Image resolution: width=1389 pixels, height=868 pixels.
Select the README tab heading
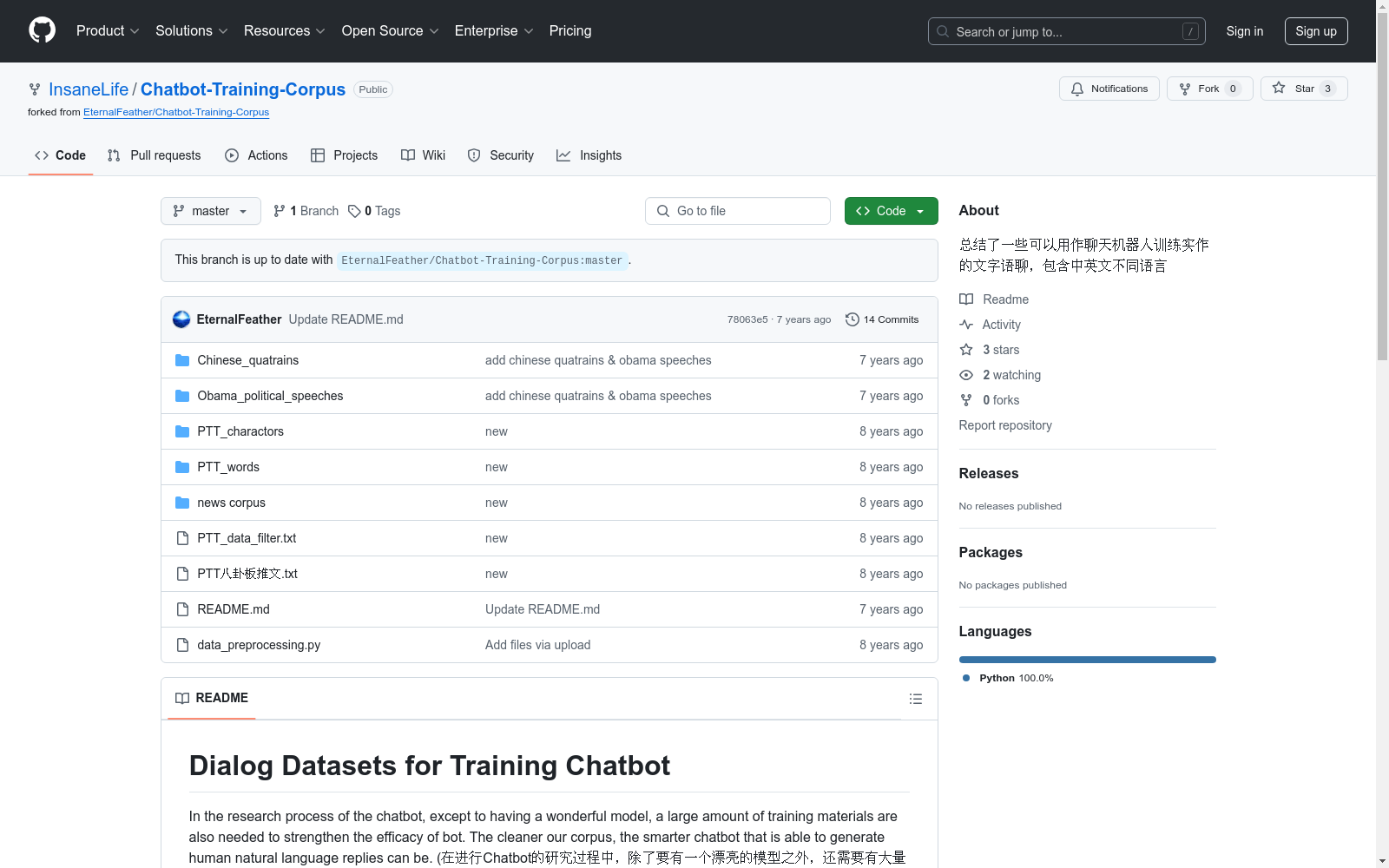point(212,698)
